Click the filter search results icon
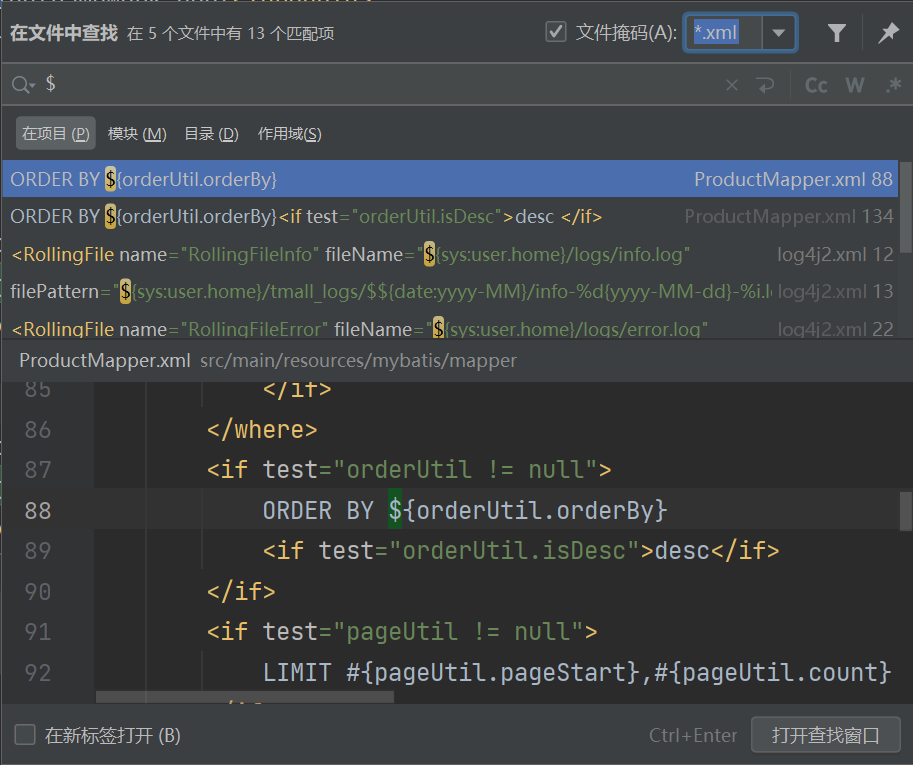The height and width of the screenshot is (765, 913). 837,33
